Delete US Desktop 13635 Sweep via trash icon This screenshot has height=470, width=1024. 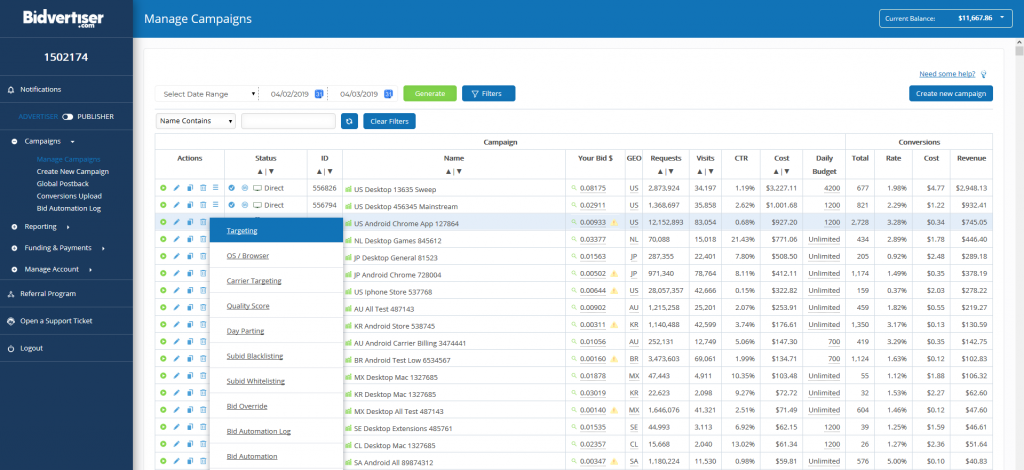[203, 188]
